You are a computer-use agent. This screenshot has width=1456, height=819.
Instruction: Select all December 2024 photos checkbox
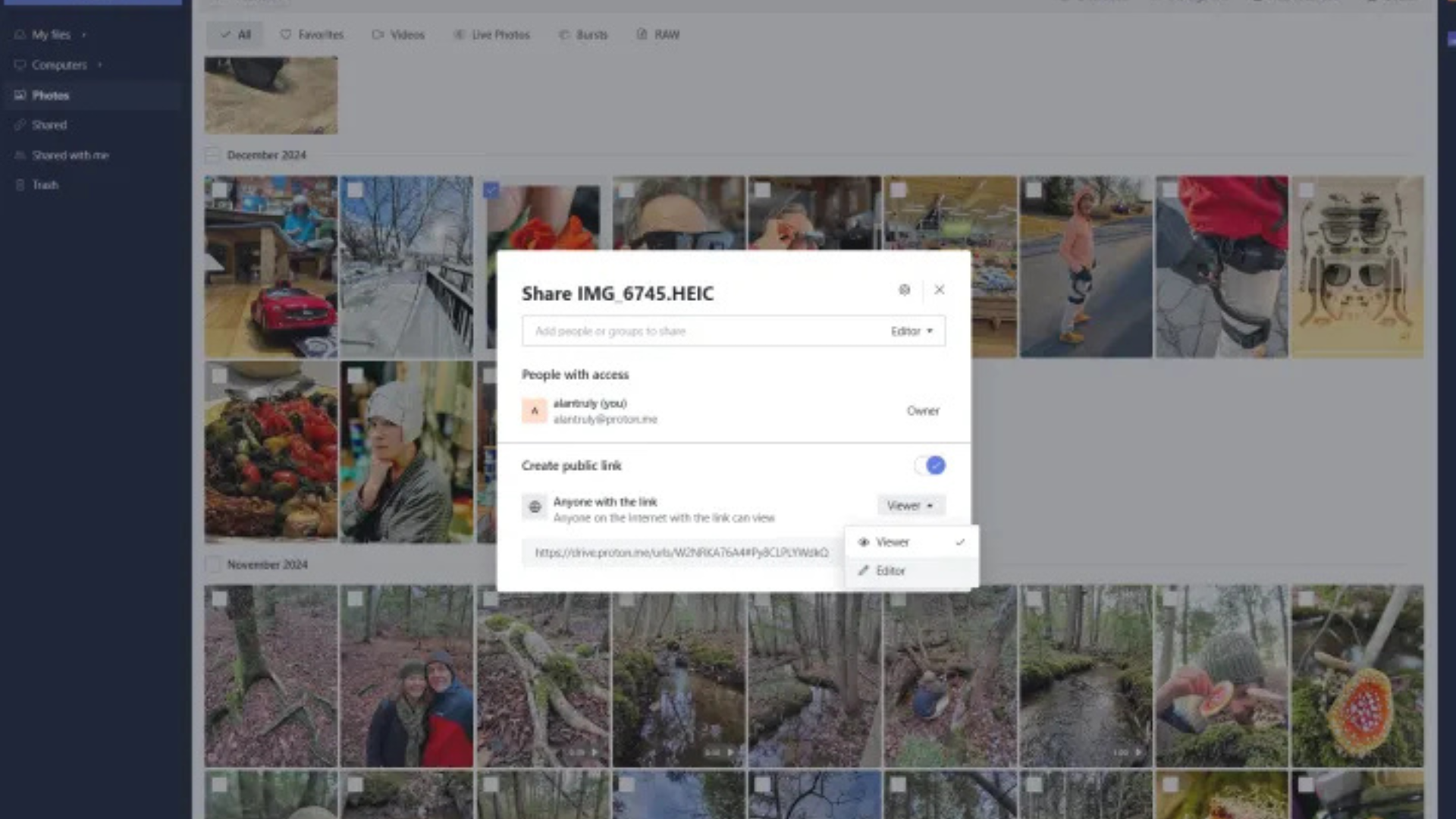point(212,155)
